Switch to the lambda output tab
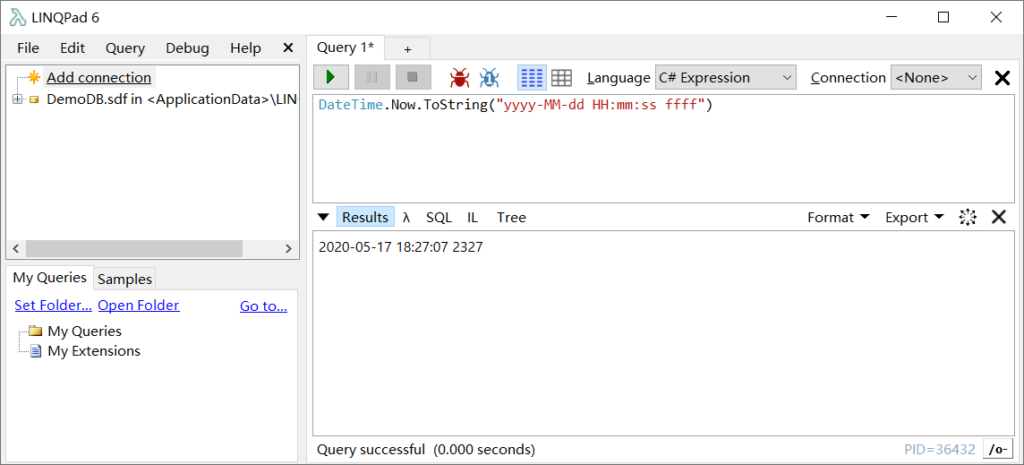The height and width of the screenshot is (465, 1024). pos(406,217)
